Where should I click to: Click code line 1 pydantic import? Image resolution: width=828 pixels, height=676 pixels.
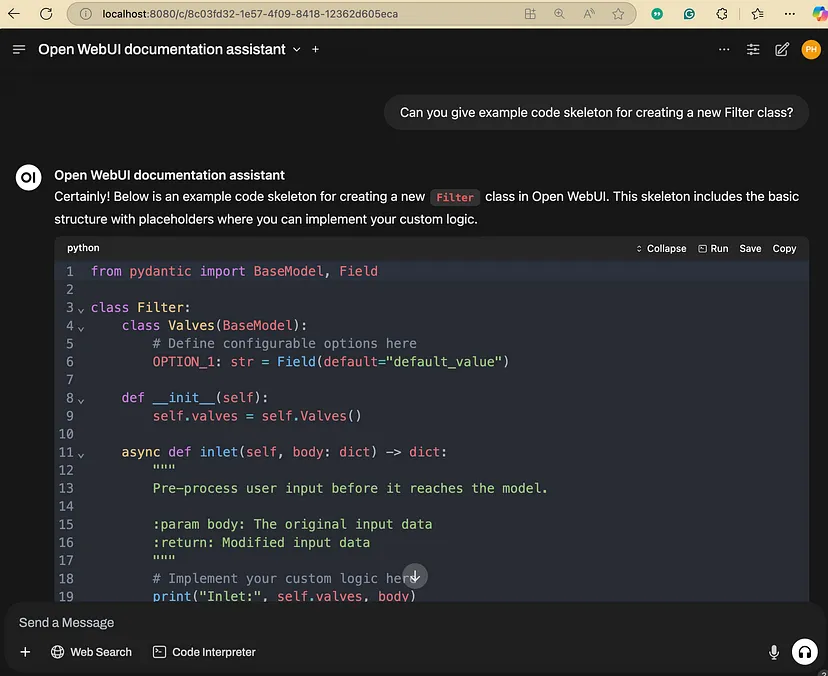pos(234,271)
